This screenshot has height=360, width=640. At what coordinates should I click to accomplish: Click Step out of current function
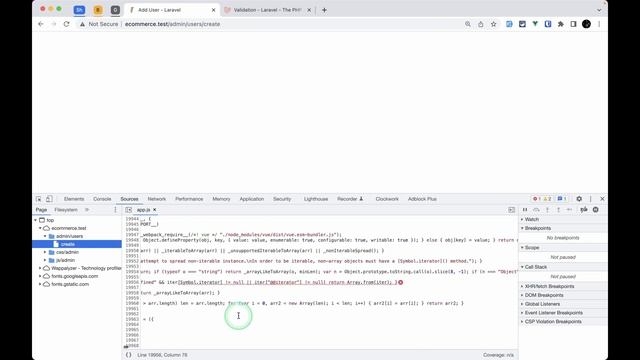tap(558, 210)
